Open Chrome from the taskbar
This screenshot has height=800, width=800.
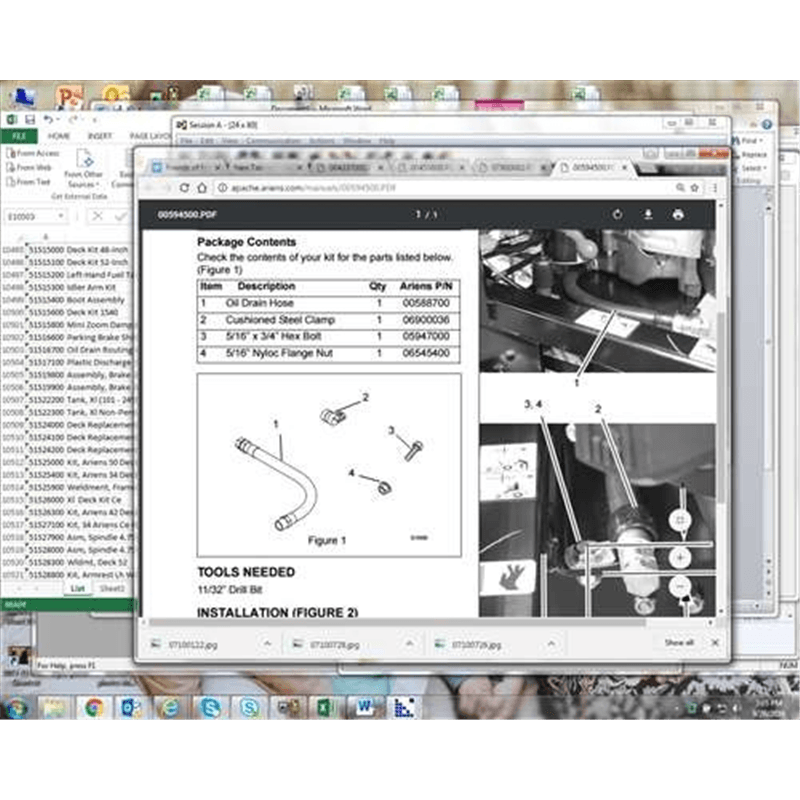[94, 708]
